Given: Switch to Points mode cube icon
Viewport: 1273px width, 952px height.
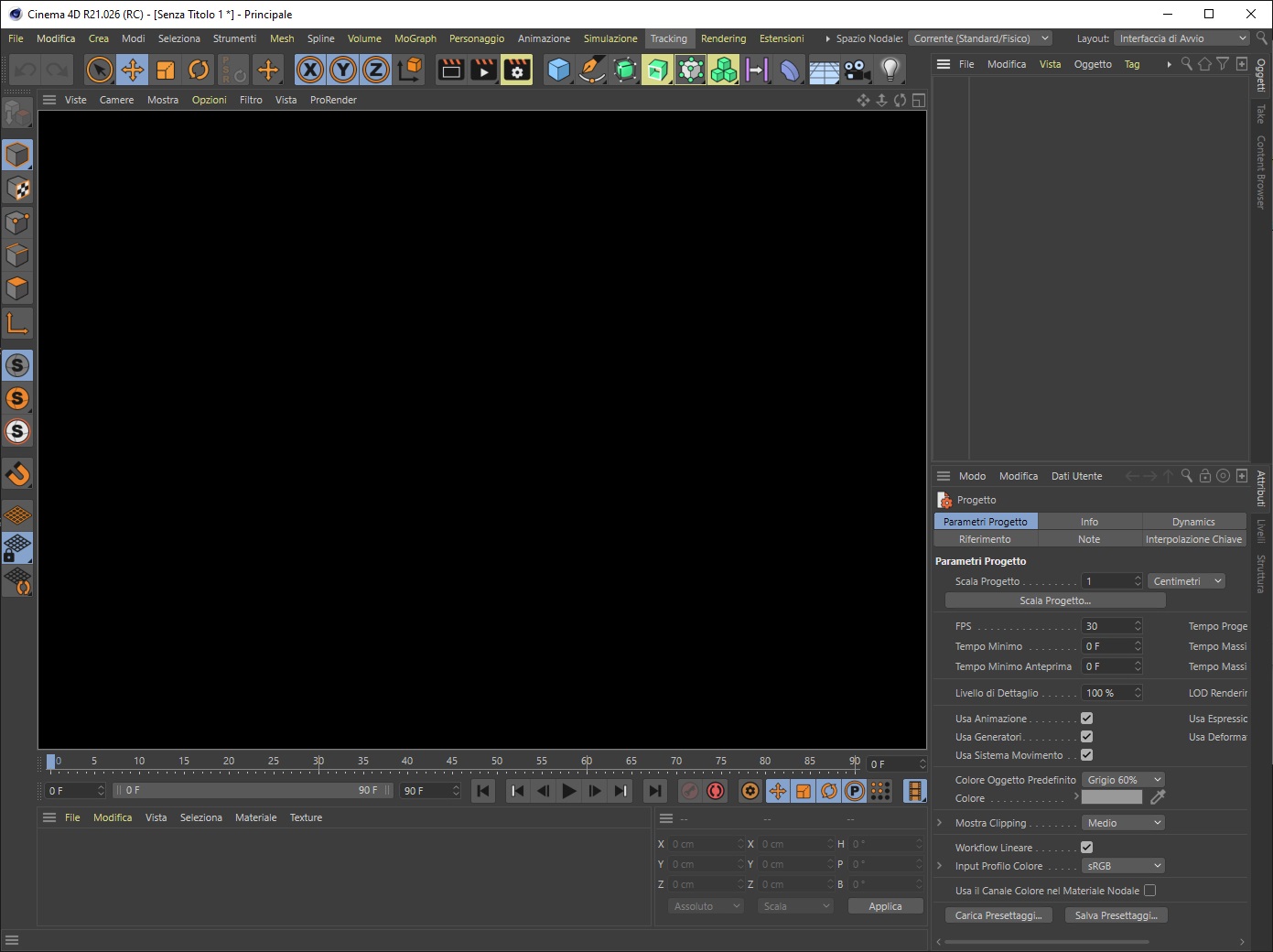Looking at the screenshot, I should tap(17, 222).
